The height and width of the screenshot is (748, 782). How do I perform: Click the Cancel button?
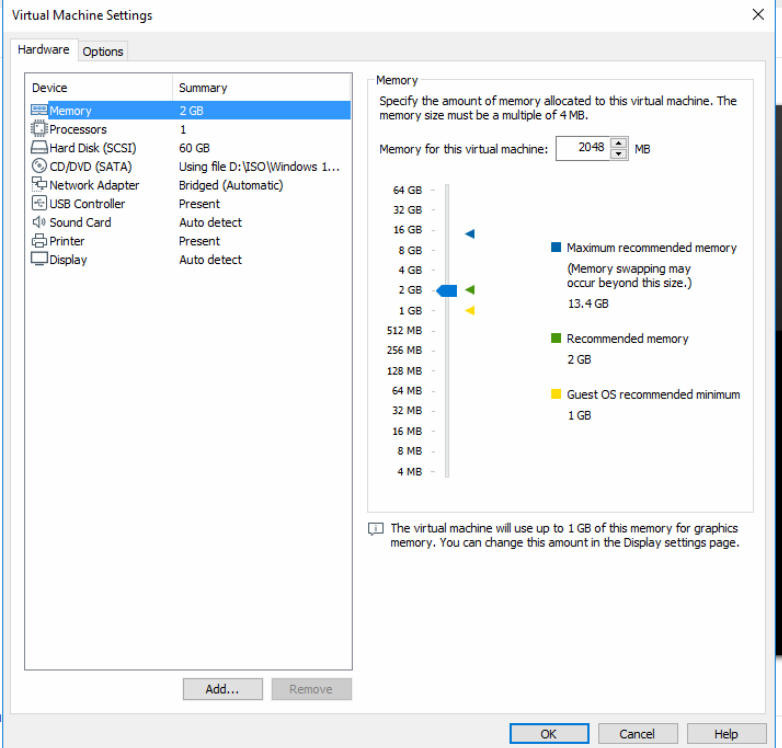pyautogui.click(x=637, y=734)
